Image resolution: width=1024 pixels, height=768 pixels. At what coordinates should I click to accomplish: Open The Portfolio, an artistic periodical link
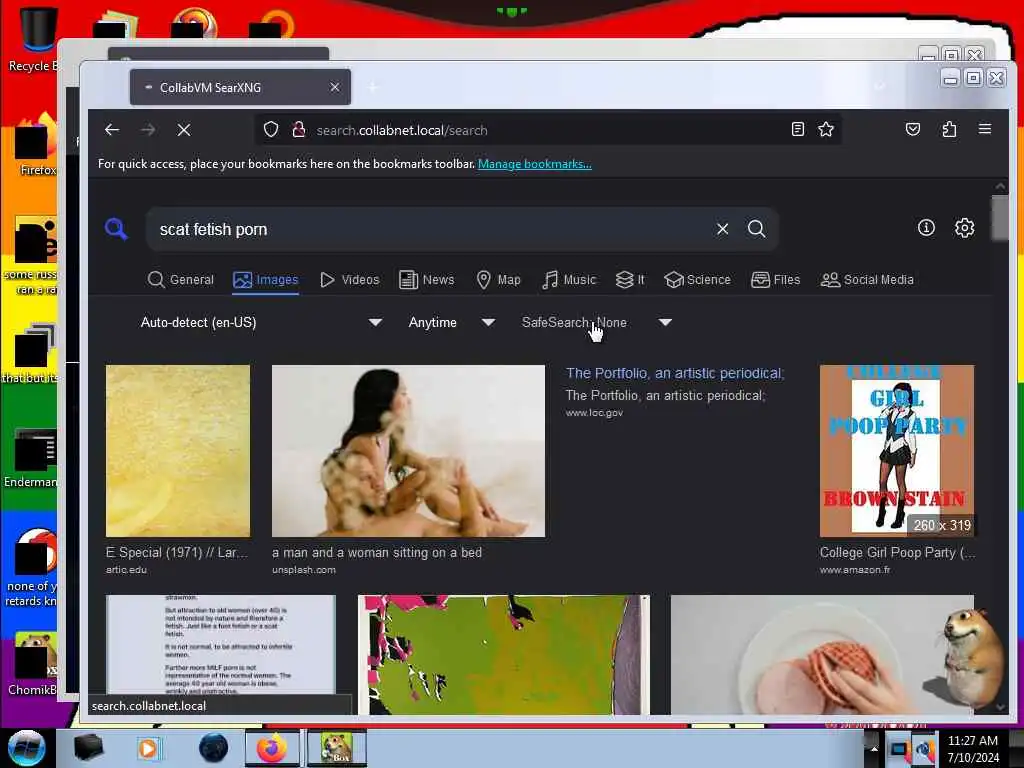point(675,373)
